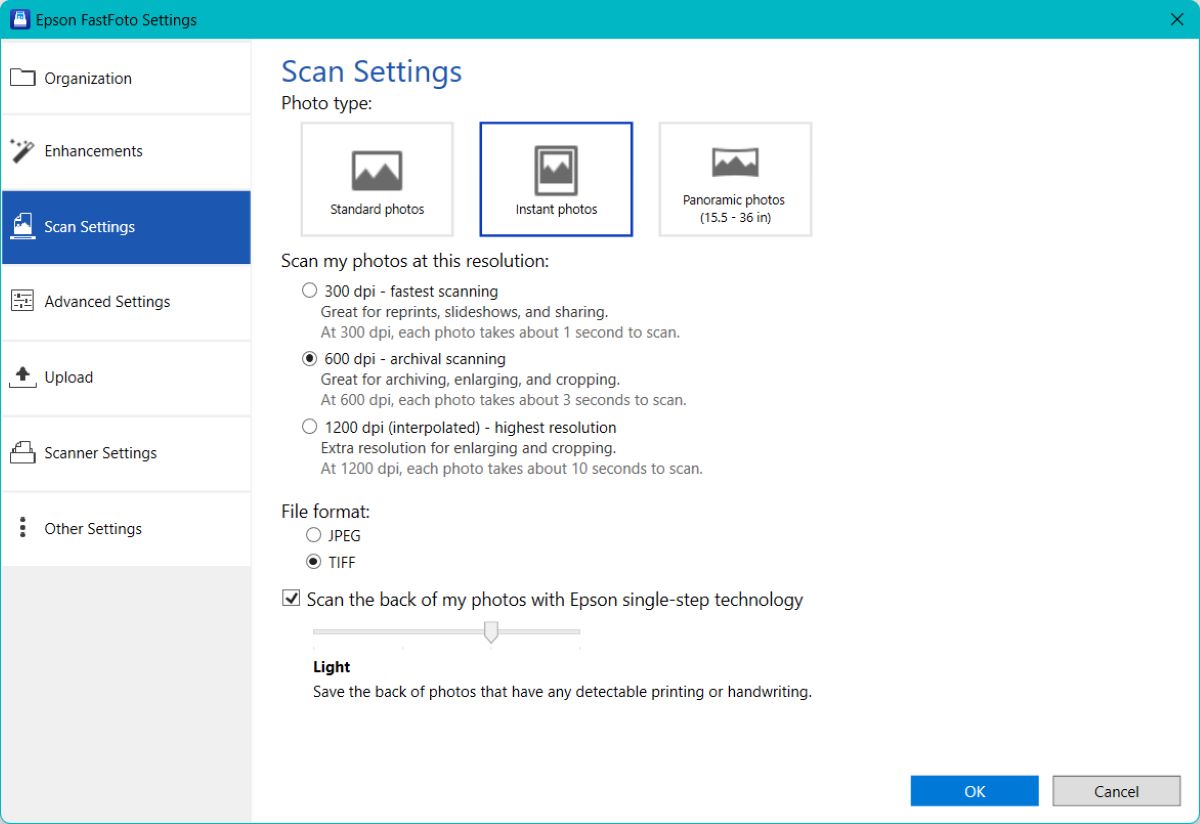Click the Advanced Settings sliders icon

coord(22,301)
